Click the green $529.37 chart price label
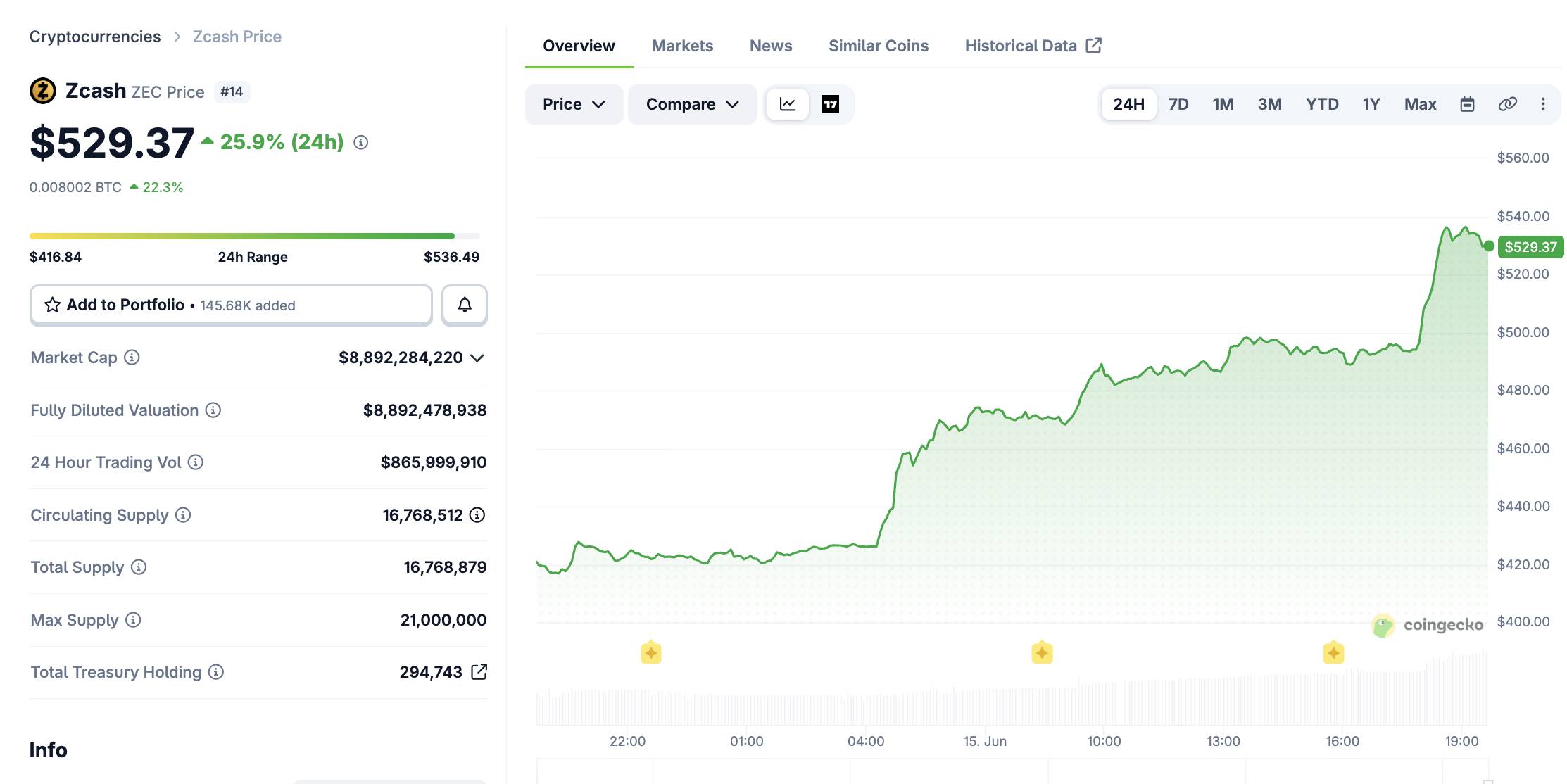The width and height of the screenshot is (1567, 784). coord(1530,247)
